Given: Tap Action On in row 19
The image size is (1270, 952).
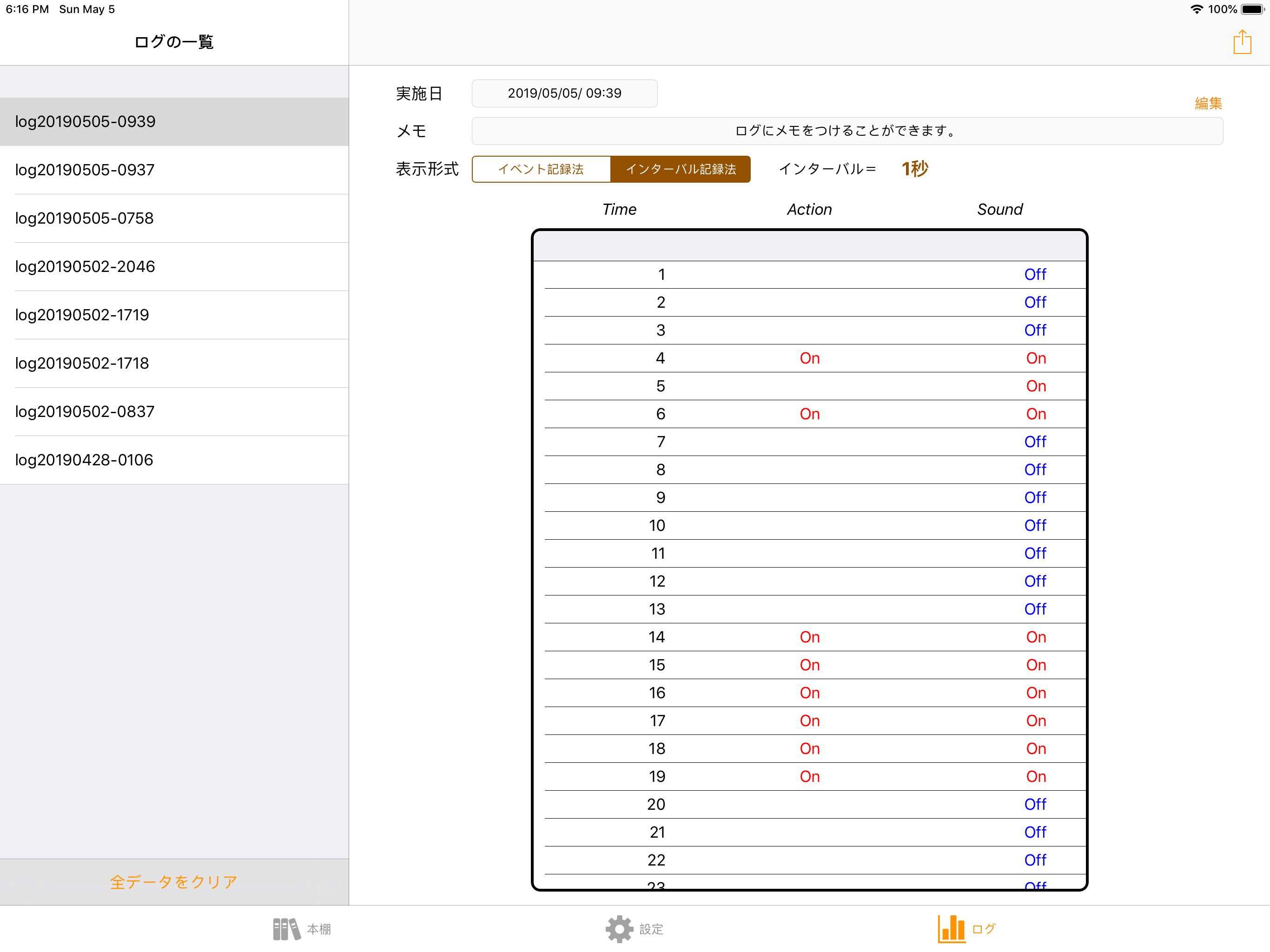Looking at the screenshot, I should 809,776.
